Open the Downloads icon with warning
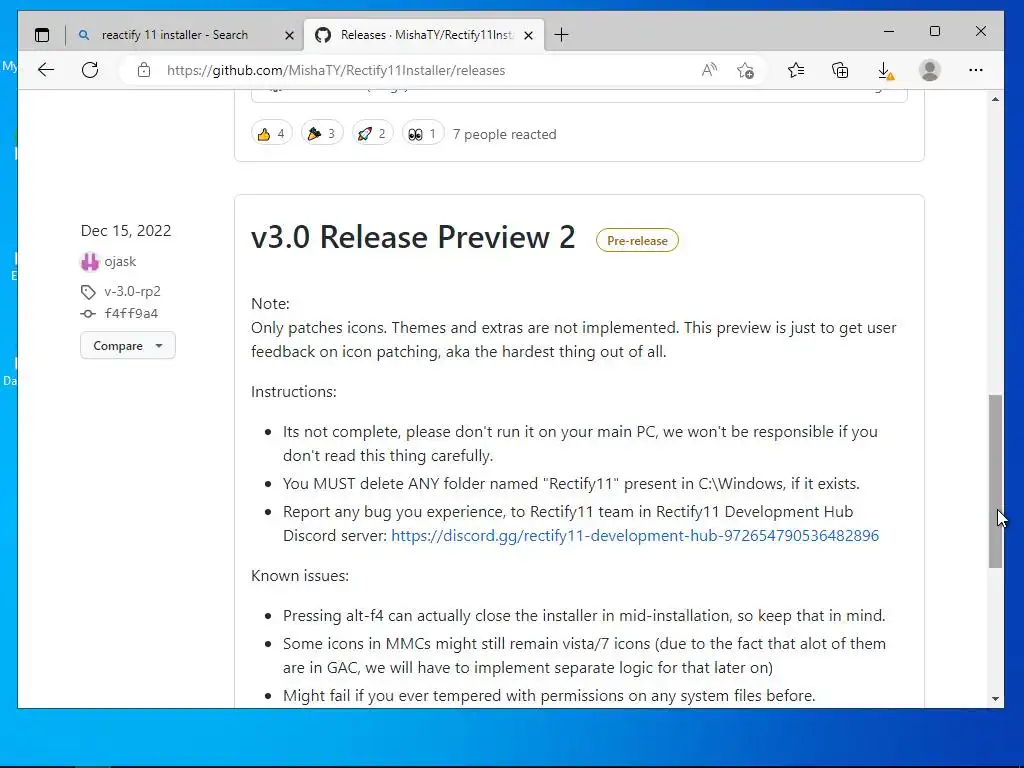The image size is (1024, 768). coord(885,71)
